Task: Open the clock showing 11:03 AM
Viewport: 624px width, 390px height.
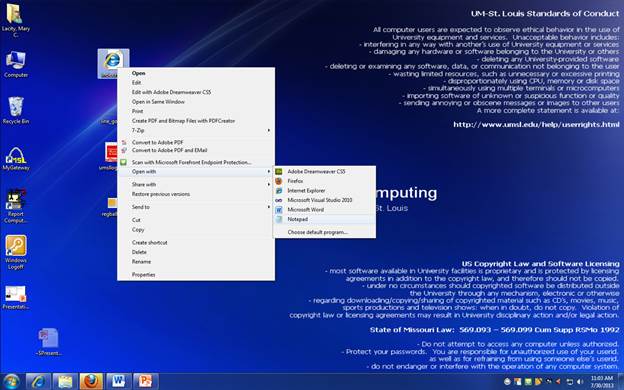Action: 601,381
